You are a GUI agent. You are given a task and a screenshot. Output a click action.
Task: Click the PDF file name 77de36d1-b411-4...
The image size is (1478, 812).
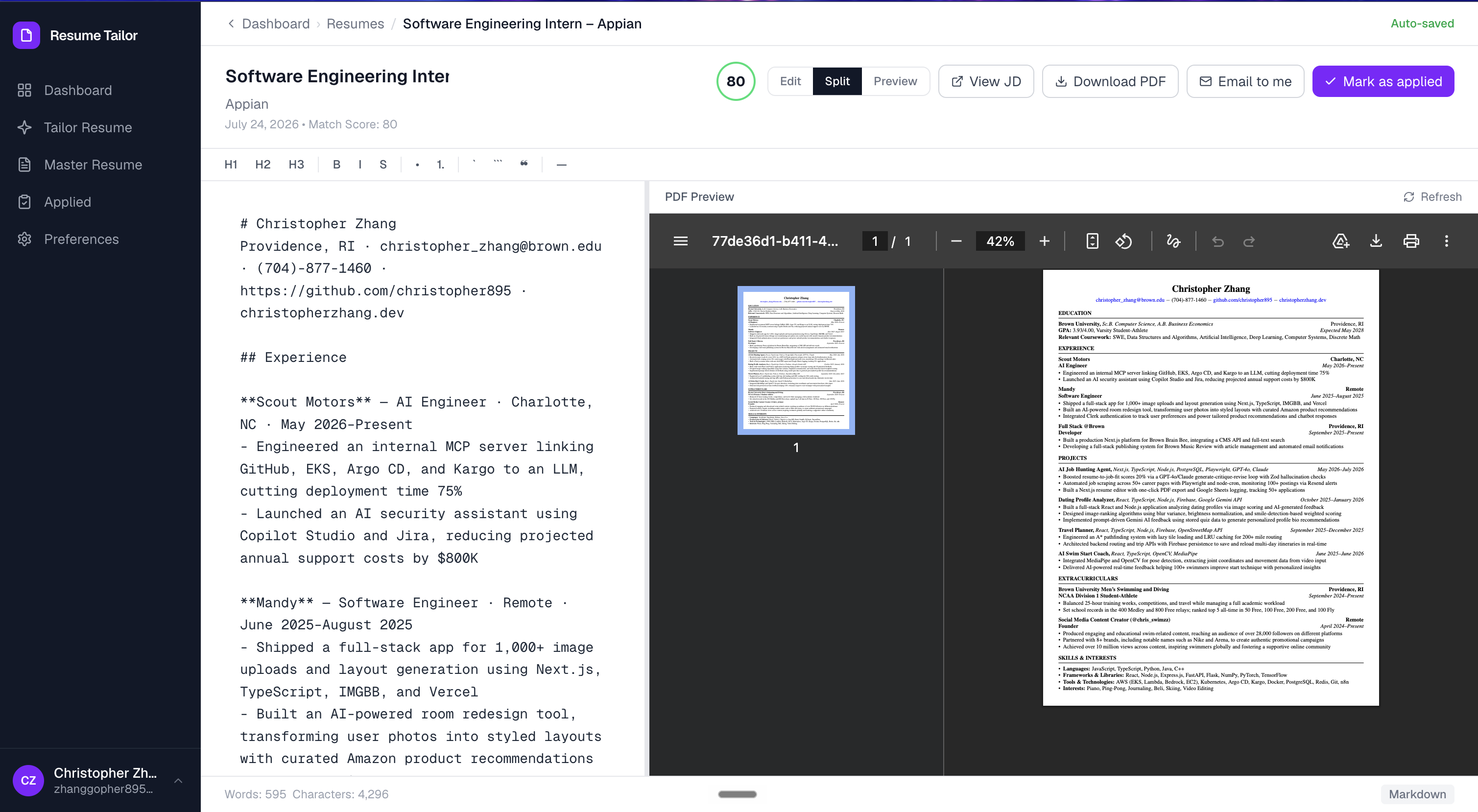(775, 241)
